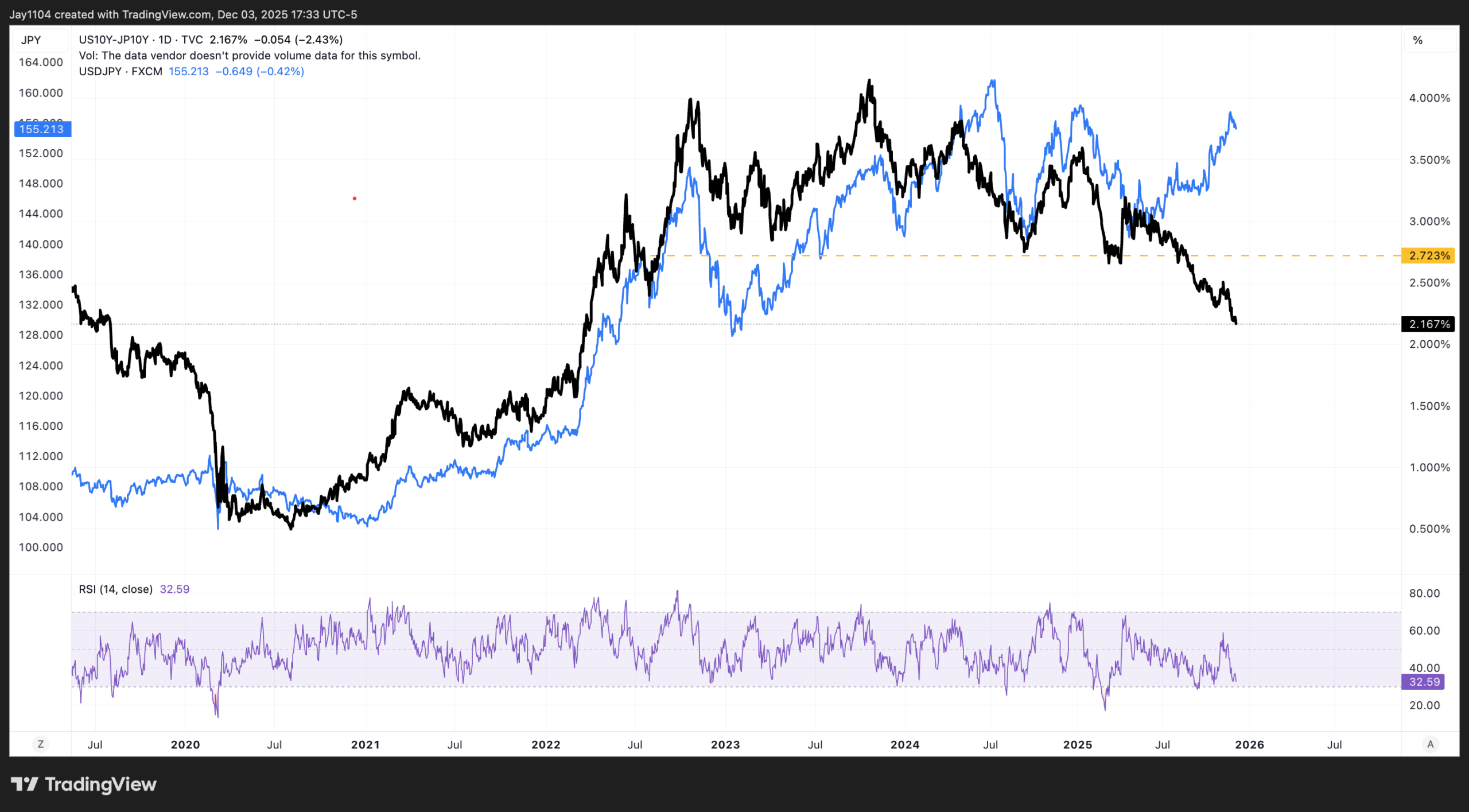Image resolution: width=1469 pixels, height=812 pixels.
Task: Click the 2026 label on the time axis
Action: 1249,745
